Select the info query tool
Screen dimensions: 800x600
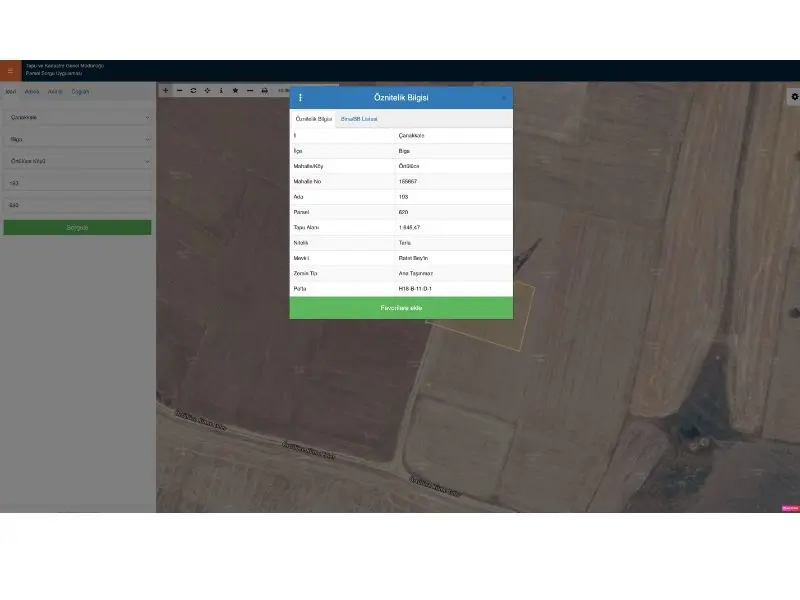point(221,90)
